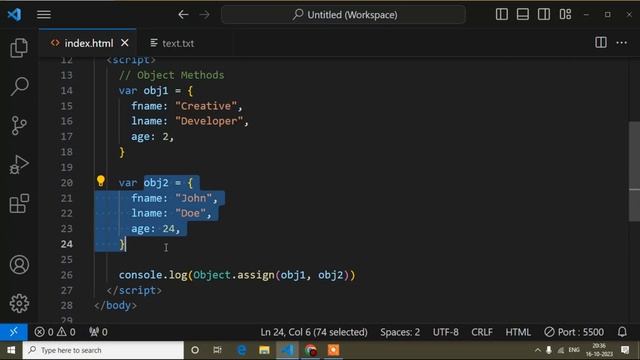This screenshot has height=360, width=640.
Task: Click the closing </body> tag
Action: click(116, 305)
